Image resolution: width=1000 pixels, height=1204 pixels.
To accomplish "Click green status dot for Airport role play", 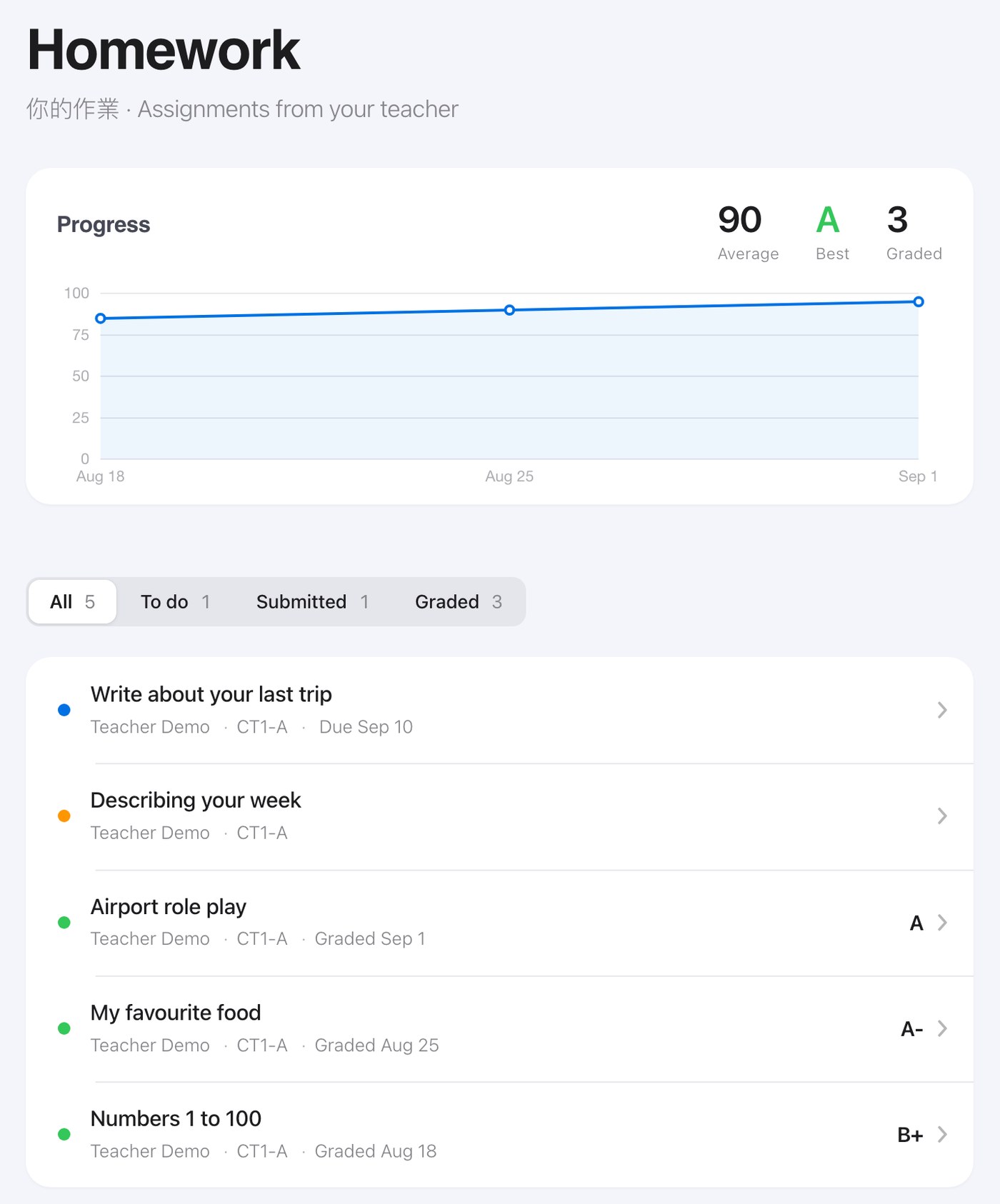I will pos(64,922).
